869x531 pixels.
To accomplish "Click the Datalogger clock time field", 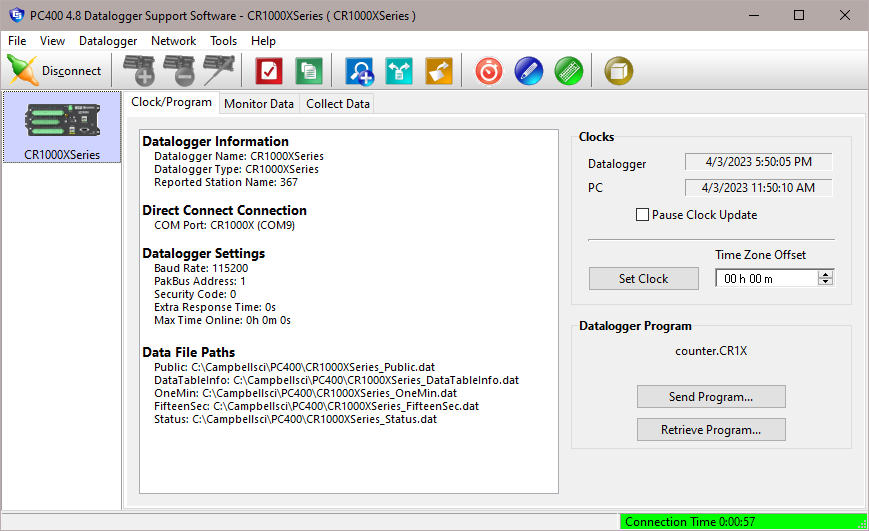I will point(758,162).
